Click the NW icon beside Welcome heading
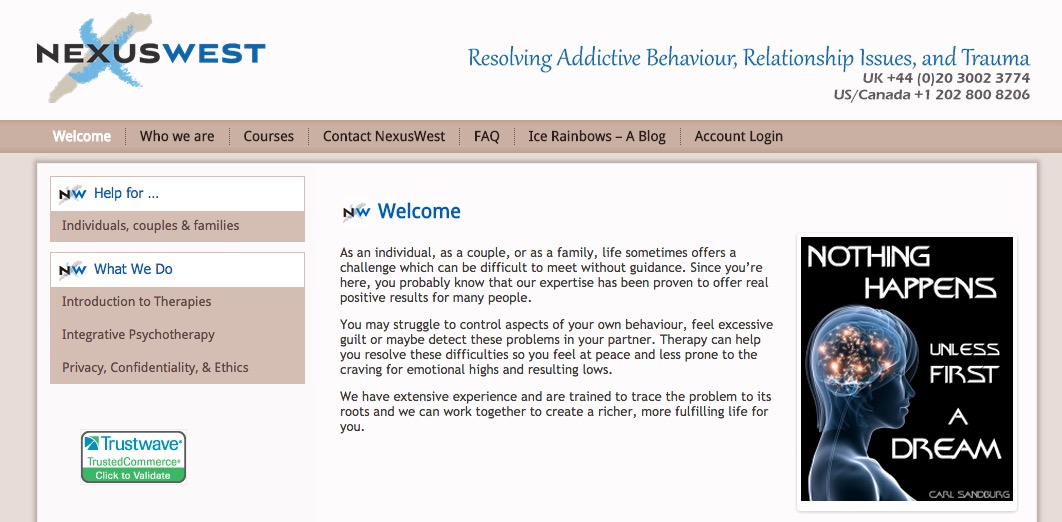Viewport: 1062px width, 522px height. [356, 213]
